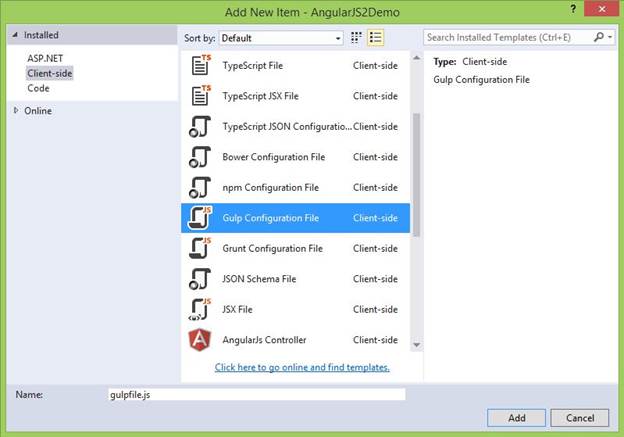The width and height of the screenshot is (624, 437).
Task: Click the TypeScript JSON Configuration file icon
Action: [x=200, y=126]
